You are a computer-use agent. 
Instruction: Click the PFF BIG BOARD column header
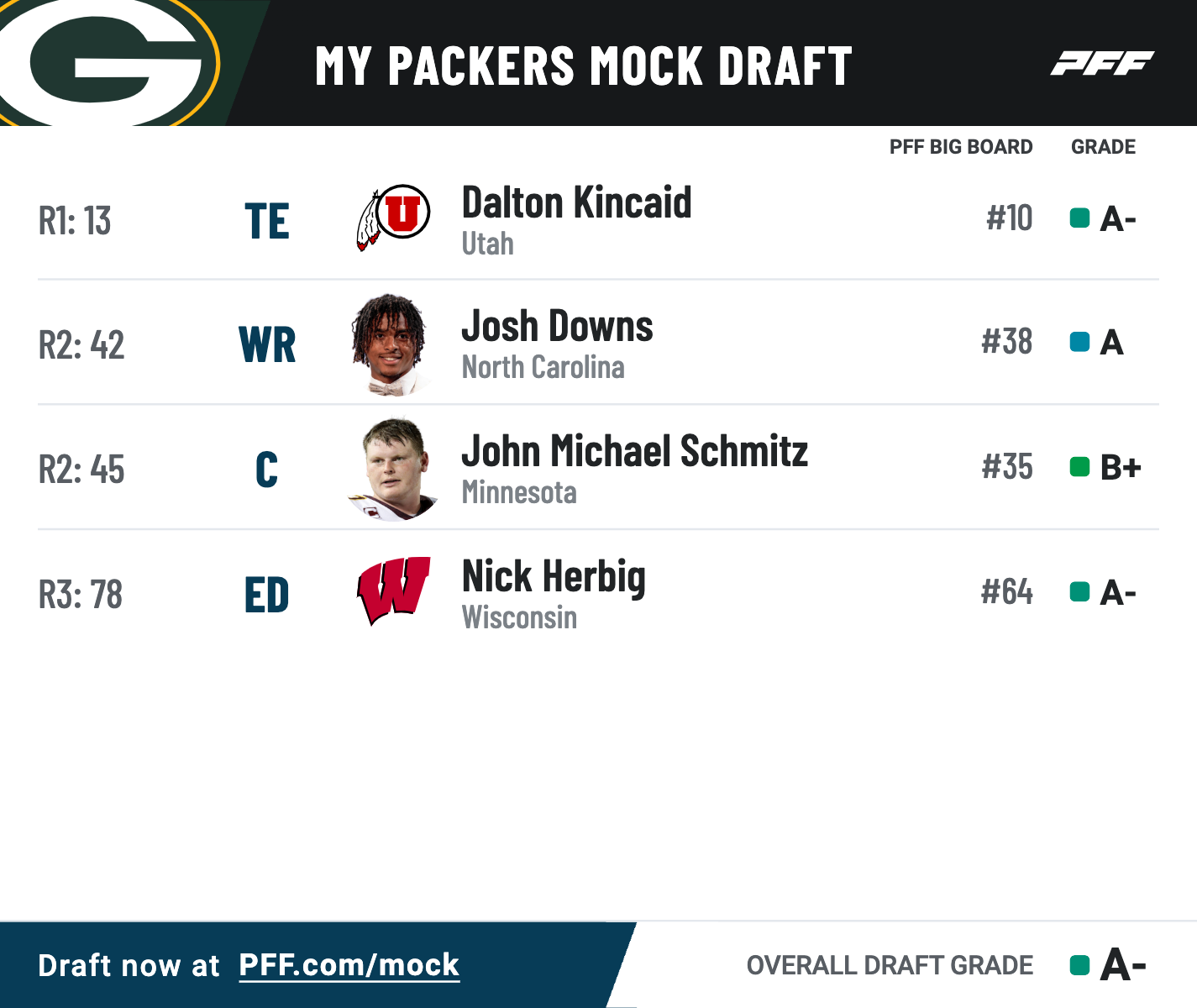pos(961,147)
